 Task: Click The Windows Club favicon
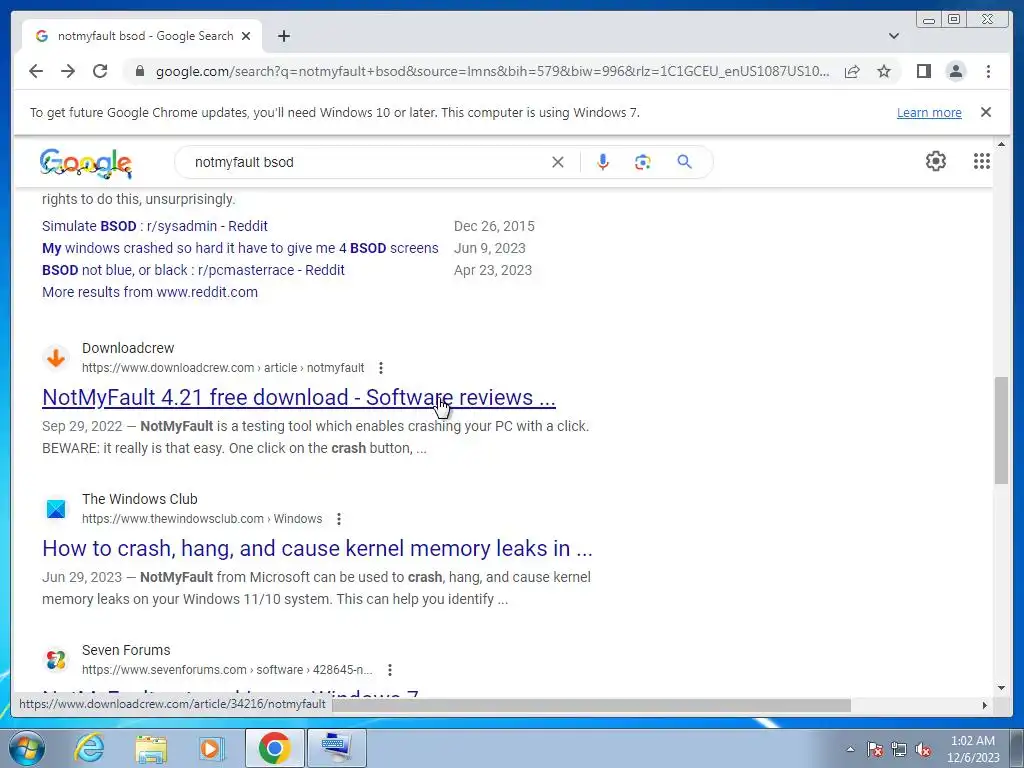(56, 509)
